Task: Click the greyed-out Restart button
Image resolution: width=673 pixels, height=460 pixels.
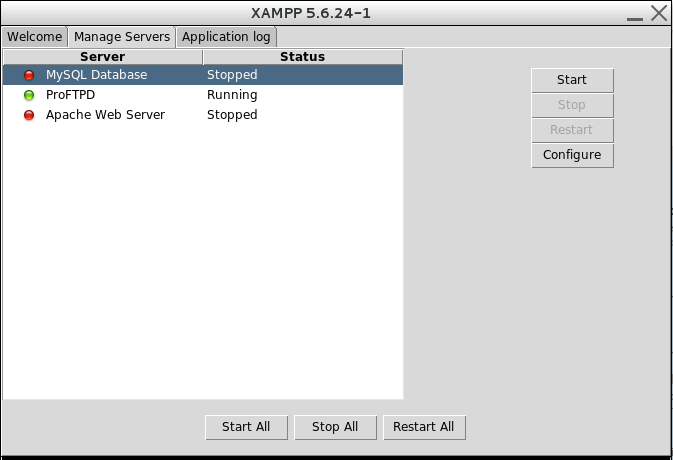Action: click(x=572, y=130)
